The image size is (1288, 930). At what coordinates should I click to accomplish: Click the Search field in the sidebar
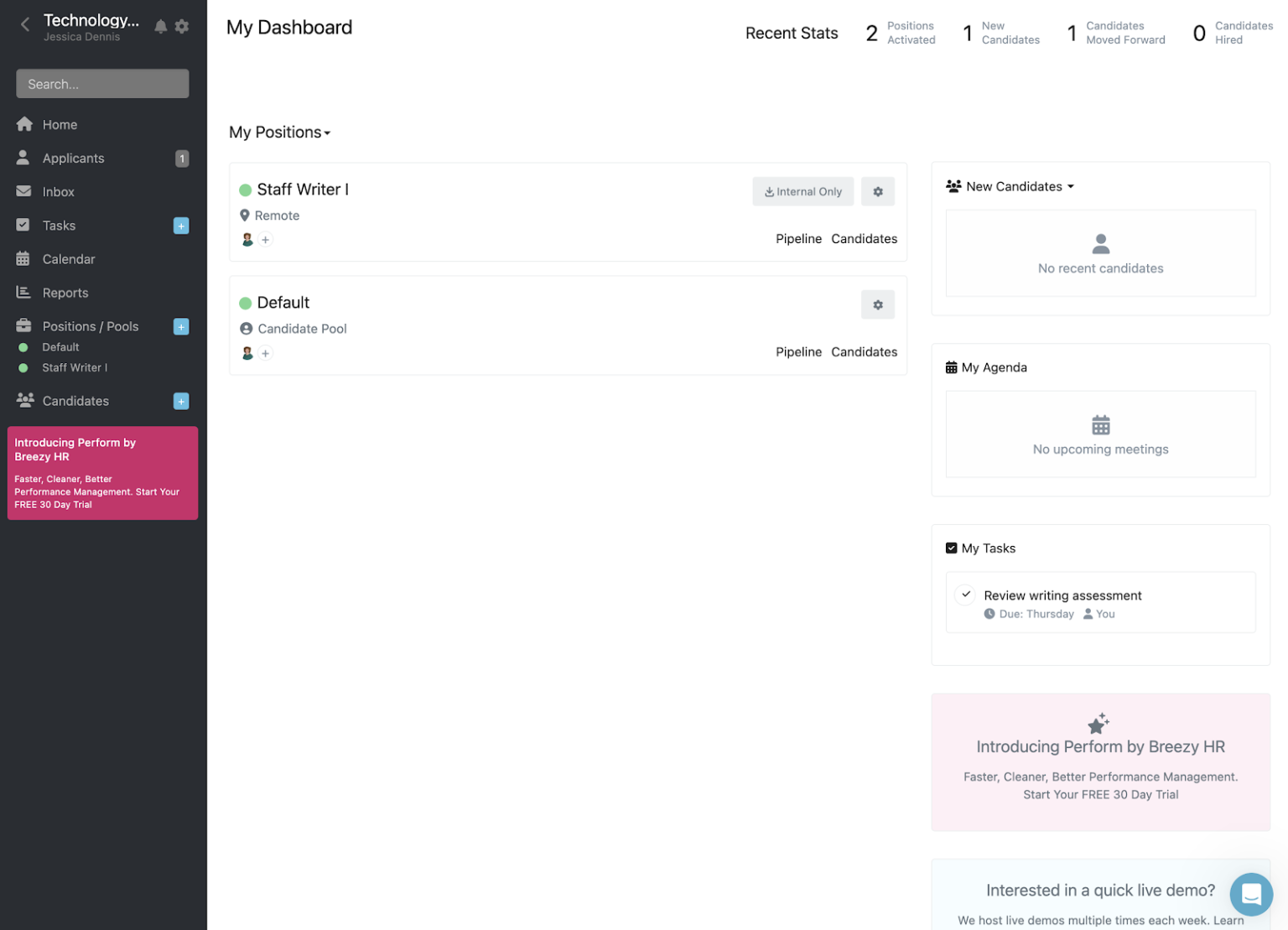(102, 83)
